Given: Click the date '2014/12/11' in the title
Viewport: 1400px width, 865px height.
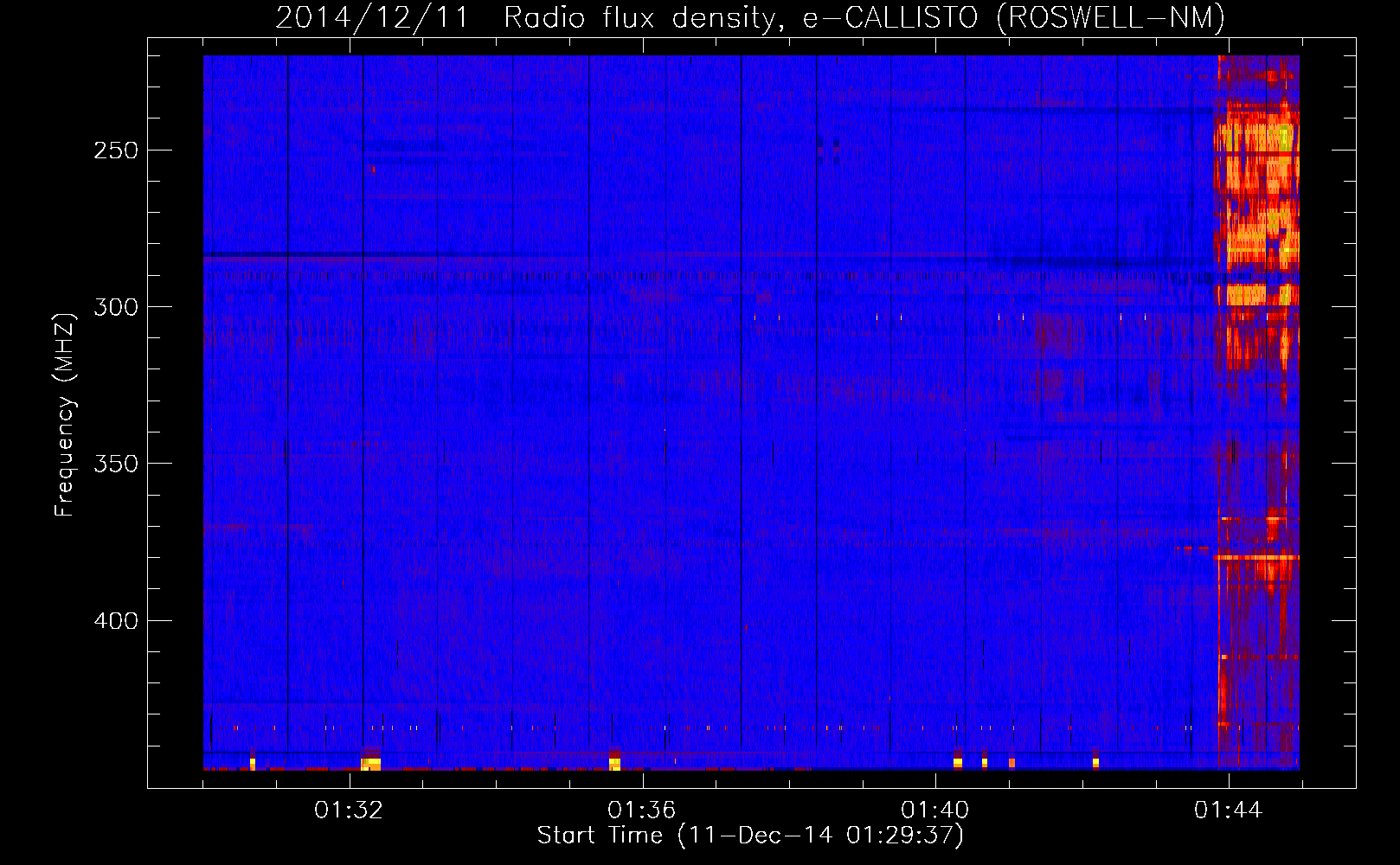Looking at the screenshot, I should click(x=372, y=17).
